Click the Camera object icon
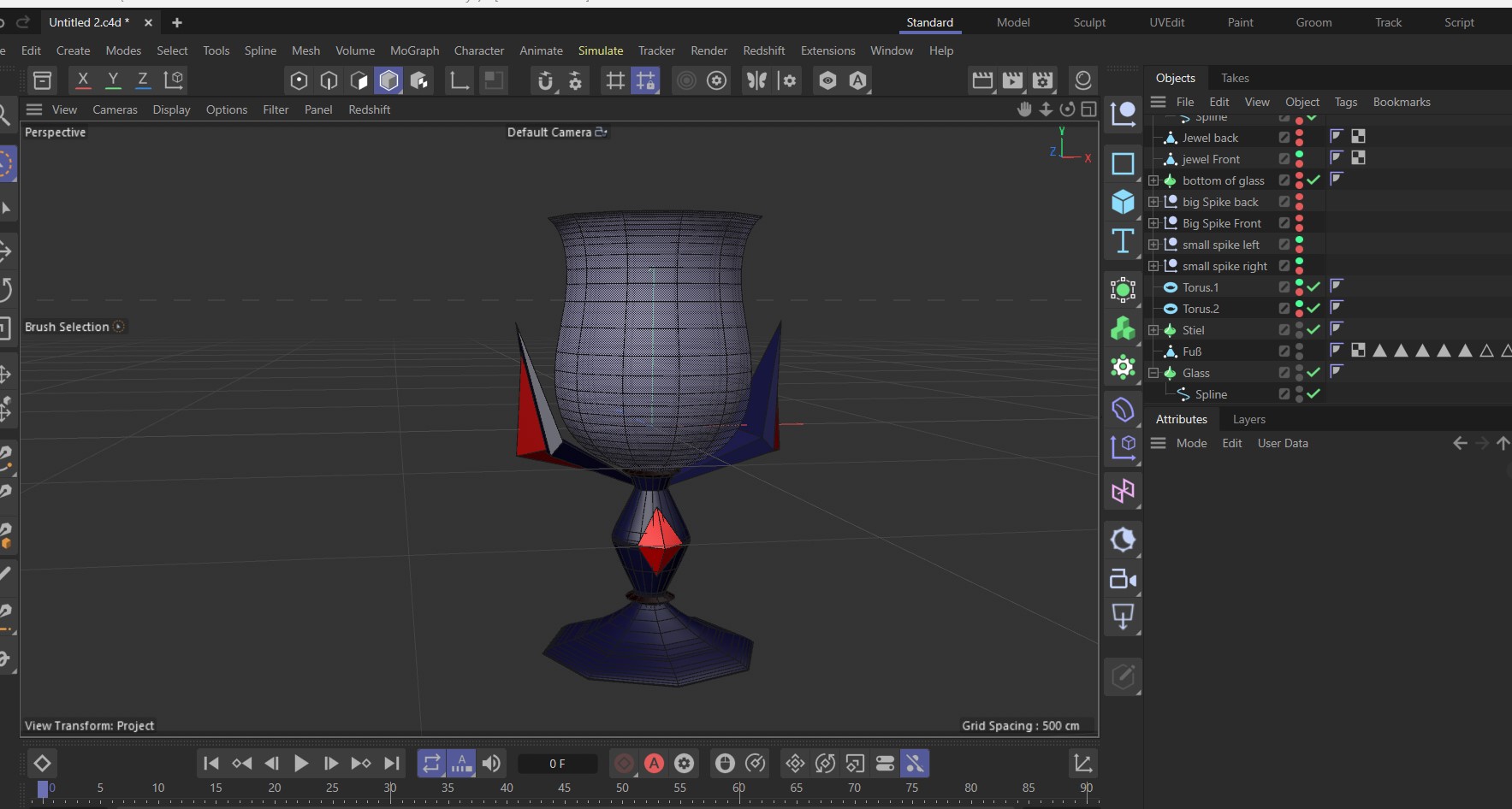This screenshot has width=1512, height=809. click(1123, 580)
